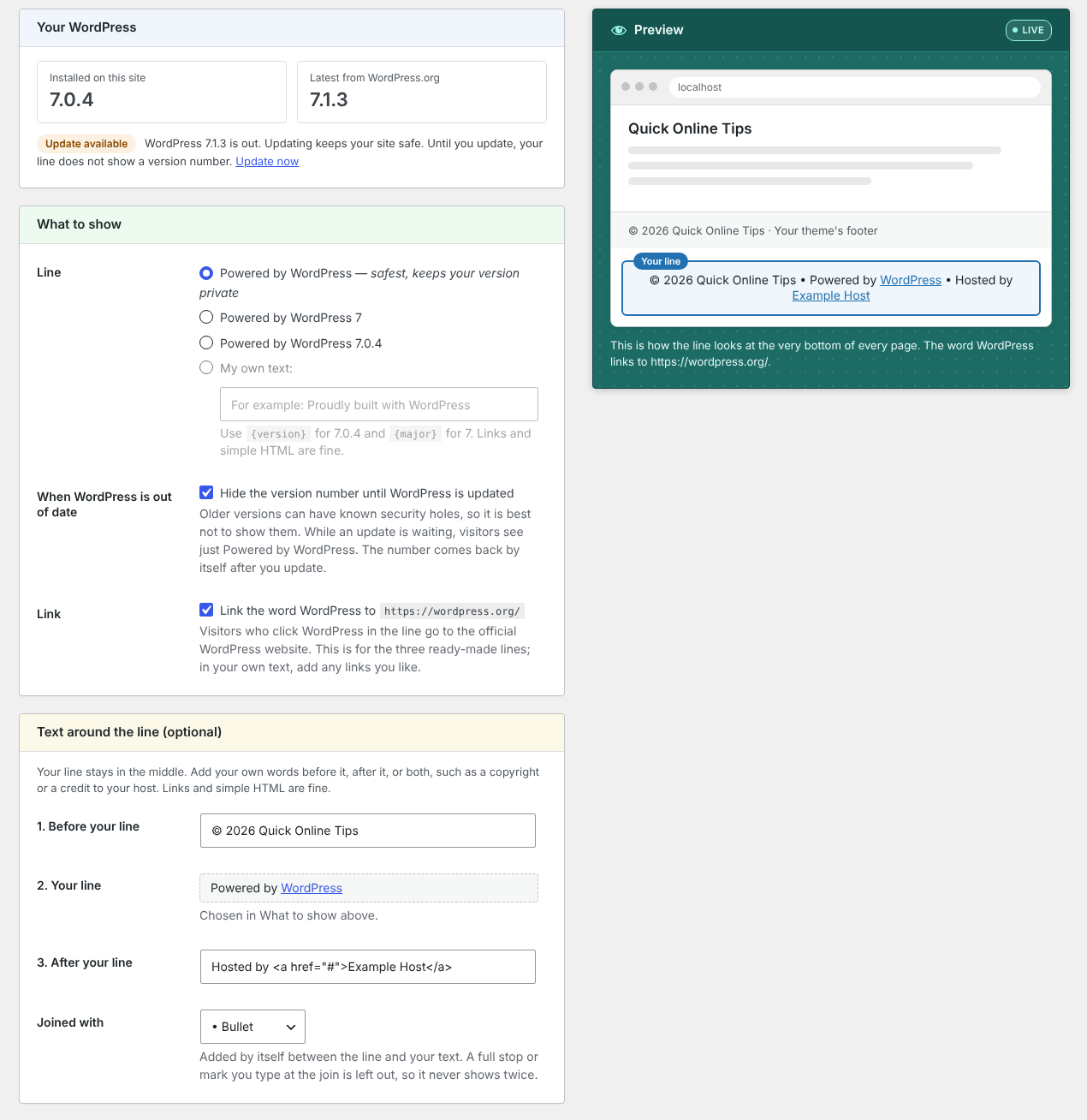Focus the custom text field for own line
This screenshot has height=1120, width=1087.
379,404
